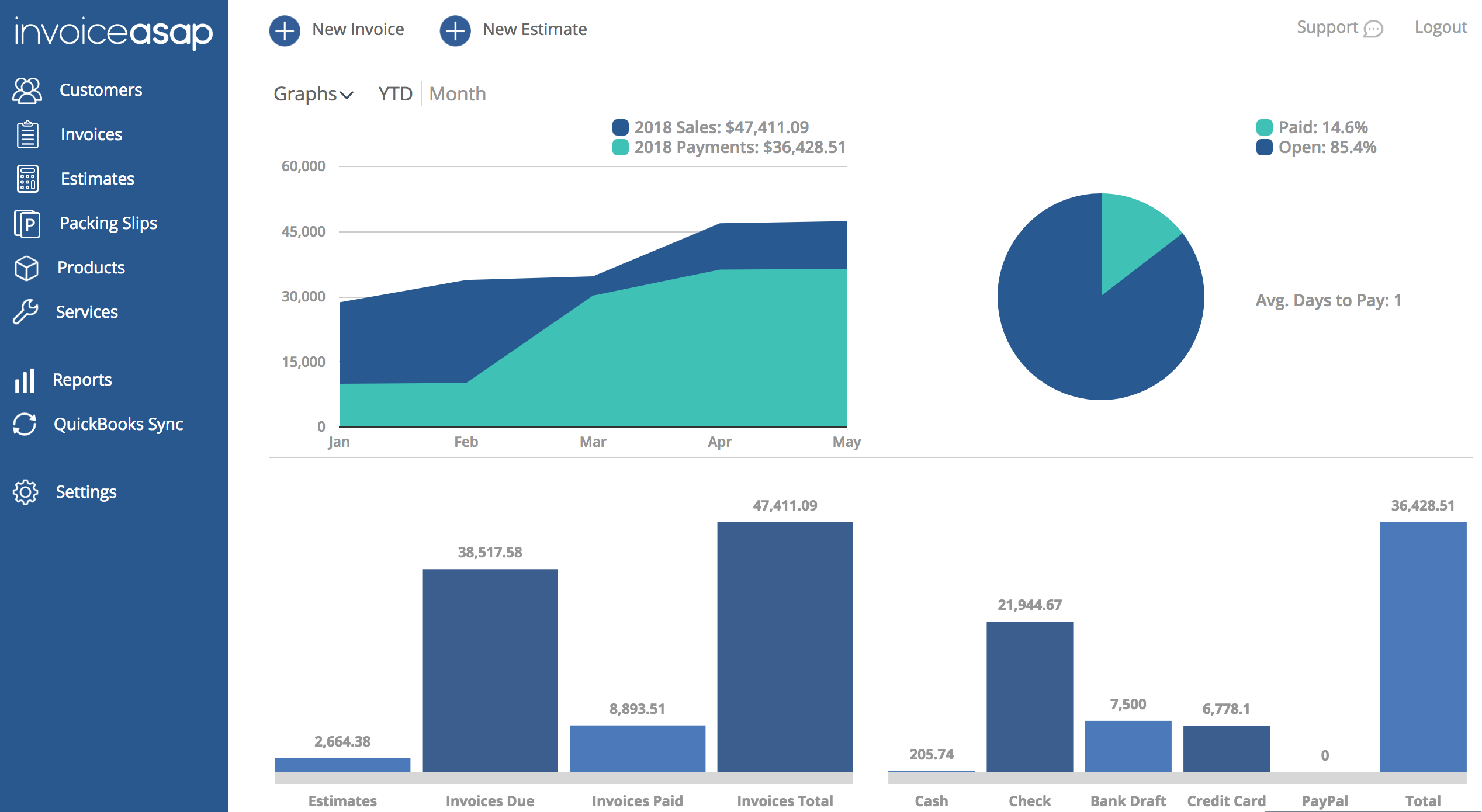The image size is (1482, 812).
Task: Click the QuickBooks Sync arrows icon
Action: click(25, 424)
